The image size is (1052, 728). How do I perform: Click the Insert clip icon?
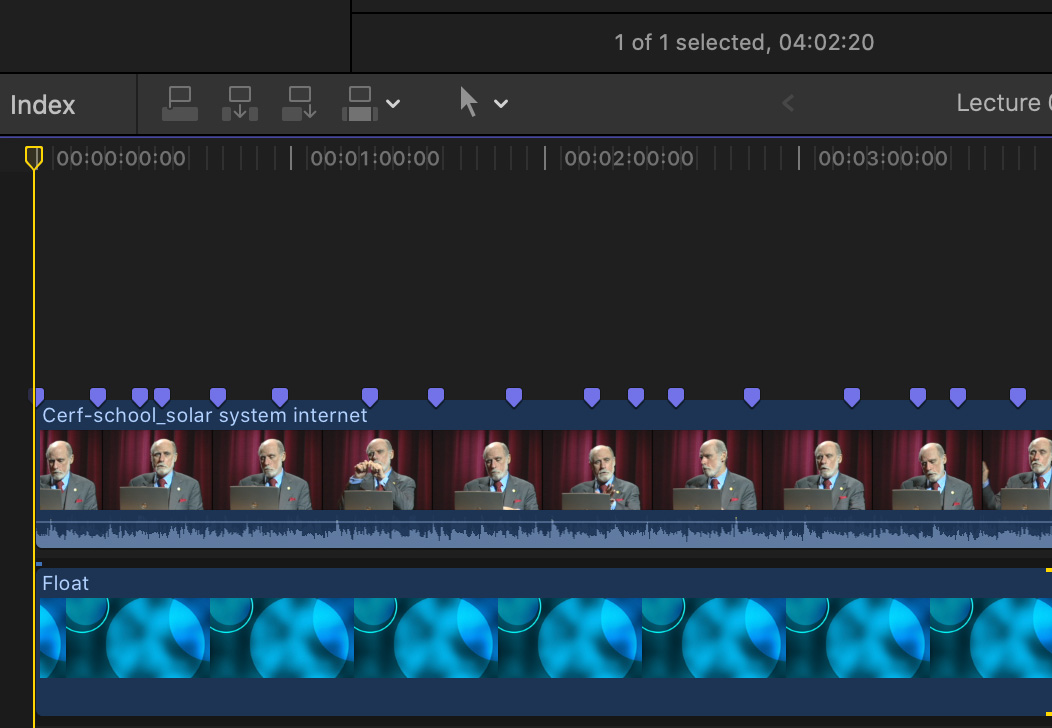click(240, 104)
